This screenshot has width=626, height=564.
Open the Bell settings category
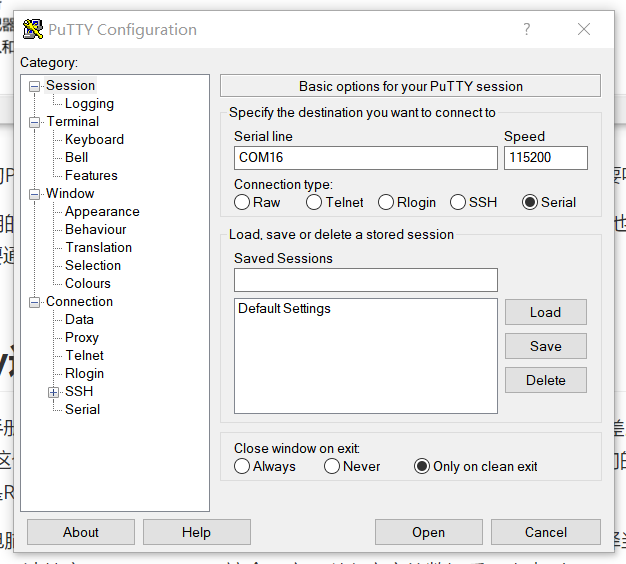76,157
